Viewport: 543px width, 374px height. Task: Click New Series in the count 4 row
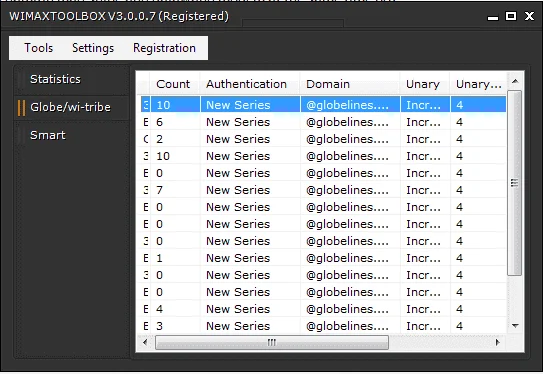tap(238, 309)
